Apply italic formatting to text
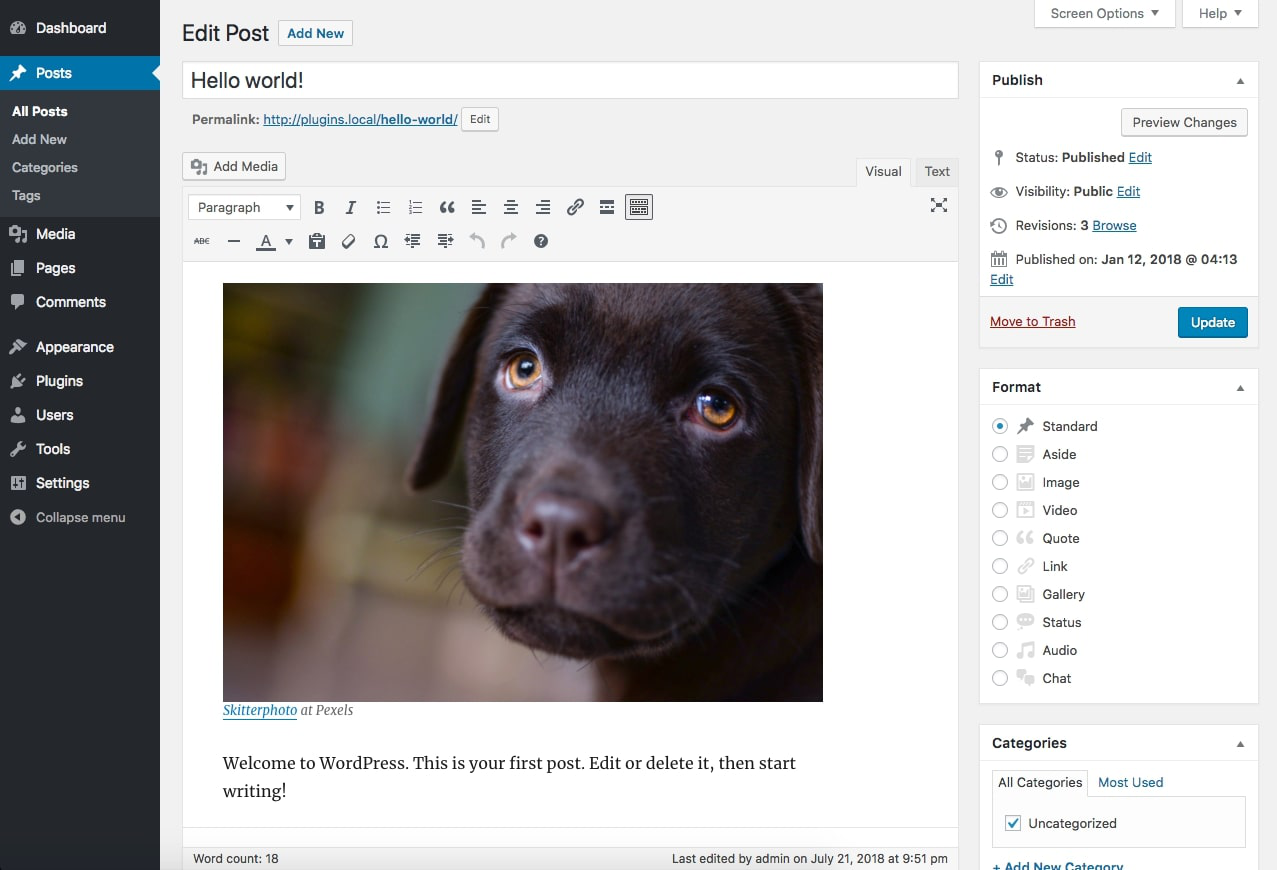This screenshot has height=870, width=1277. click(x=351, y=208)
